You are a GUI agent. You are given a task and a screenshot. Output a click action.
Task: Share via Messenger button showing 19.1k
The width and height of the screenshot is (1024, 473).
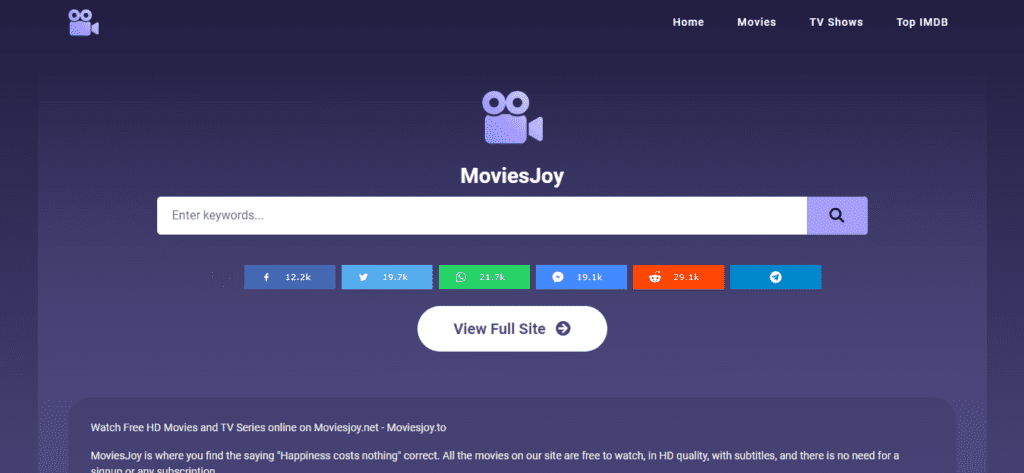(x=581, y=277)
